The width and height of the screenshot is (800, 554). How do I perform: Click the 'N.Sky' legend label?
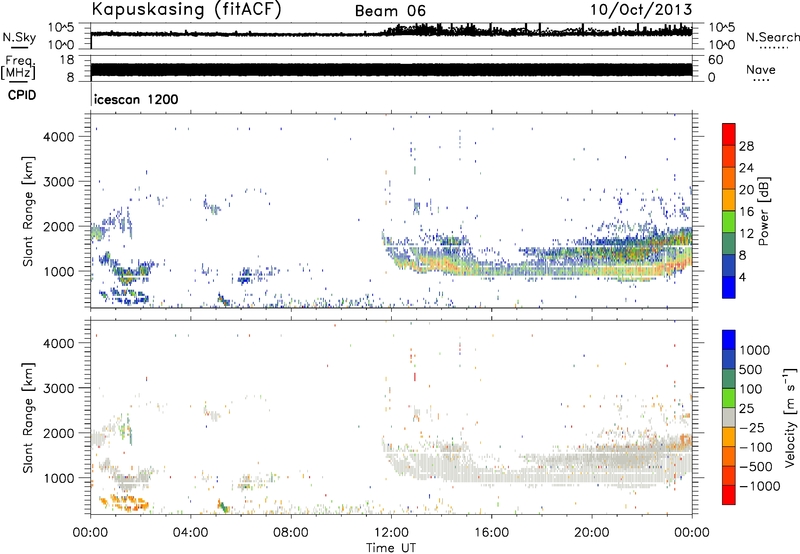pos(19,37)
